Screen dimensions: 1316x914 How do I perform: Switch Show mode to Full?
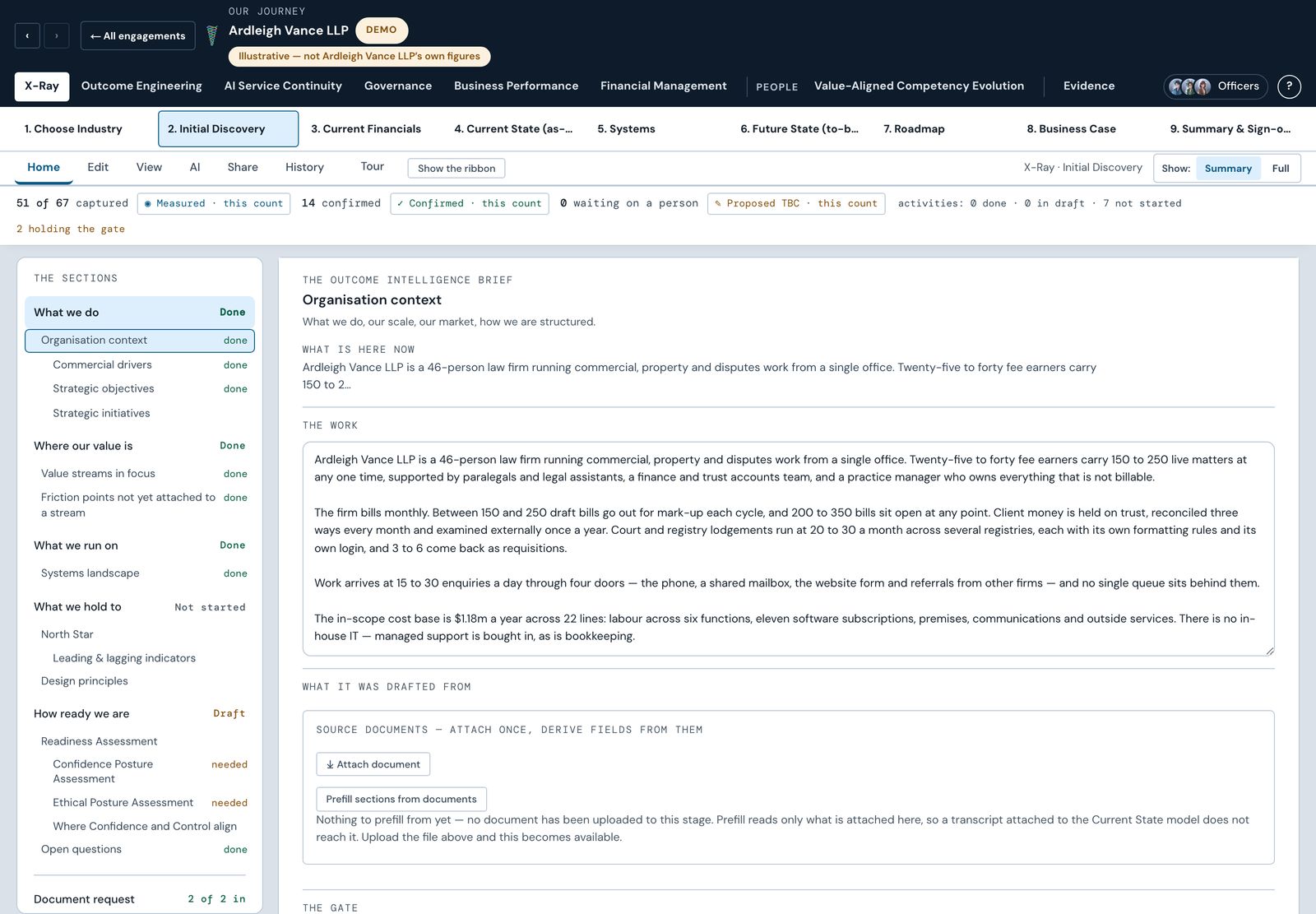[1280, 168]
